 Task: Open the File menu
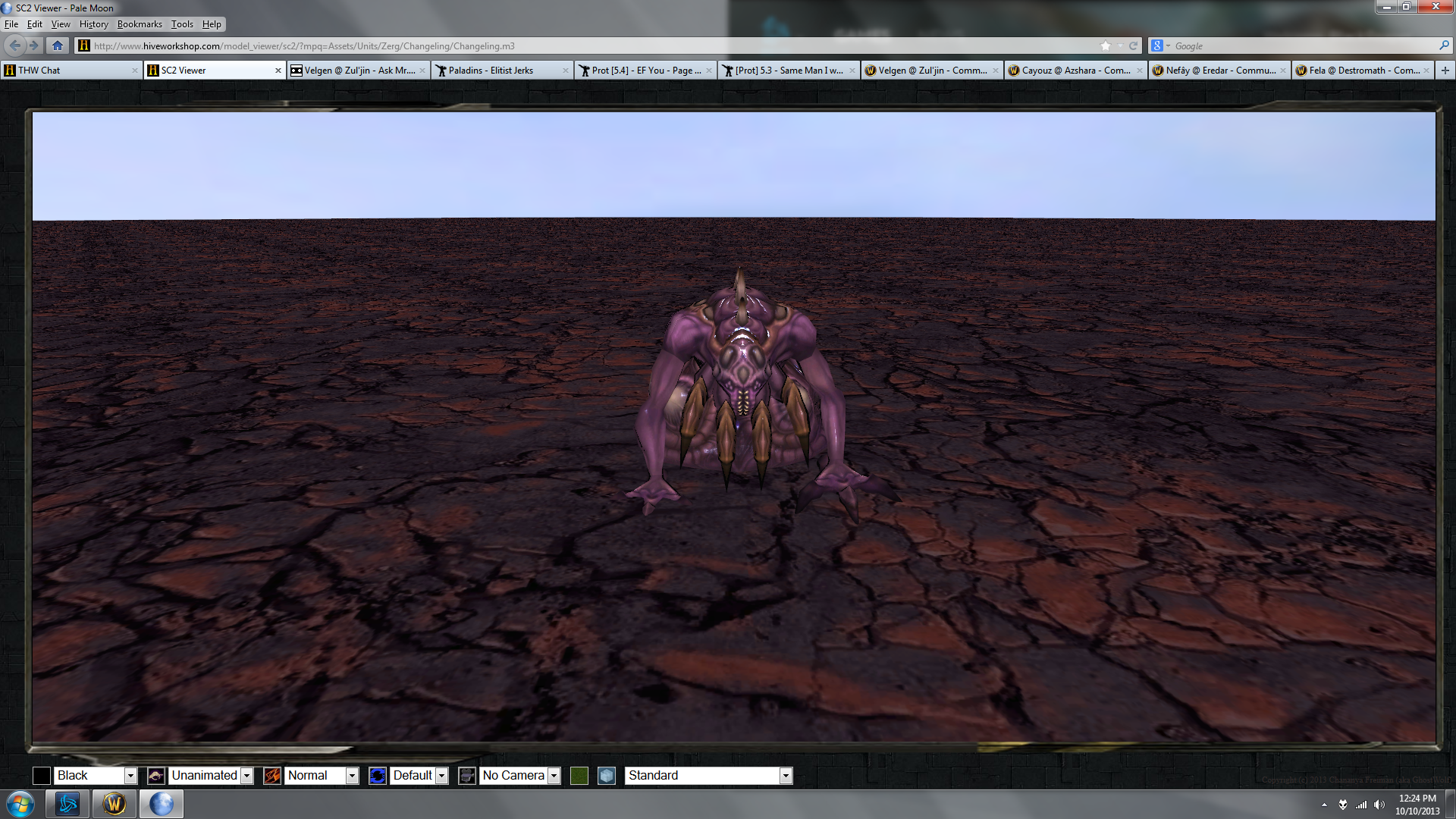[11, 24]
